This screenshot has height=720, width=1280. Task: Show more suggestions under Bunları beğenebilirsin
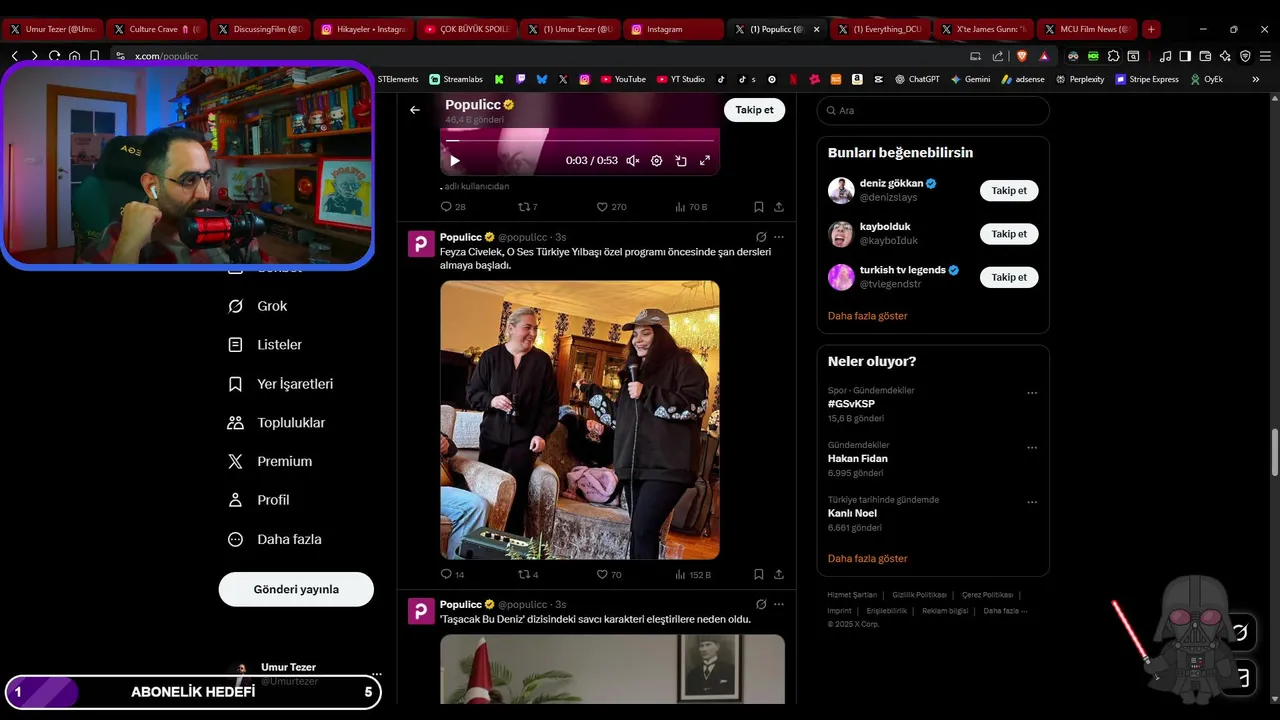pyautogui.click(x=868, y=316)
